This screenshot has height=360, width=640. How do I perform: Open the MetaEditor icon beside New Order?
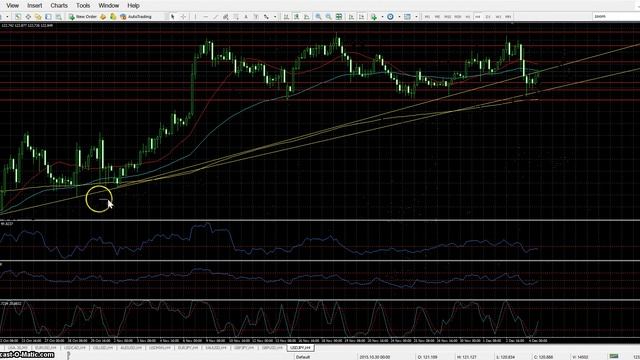[x=103, y=17]
